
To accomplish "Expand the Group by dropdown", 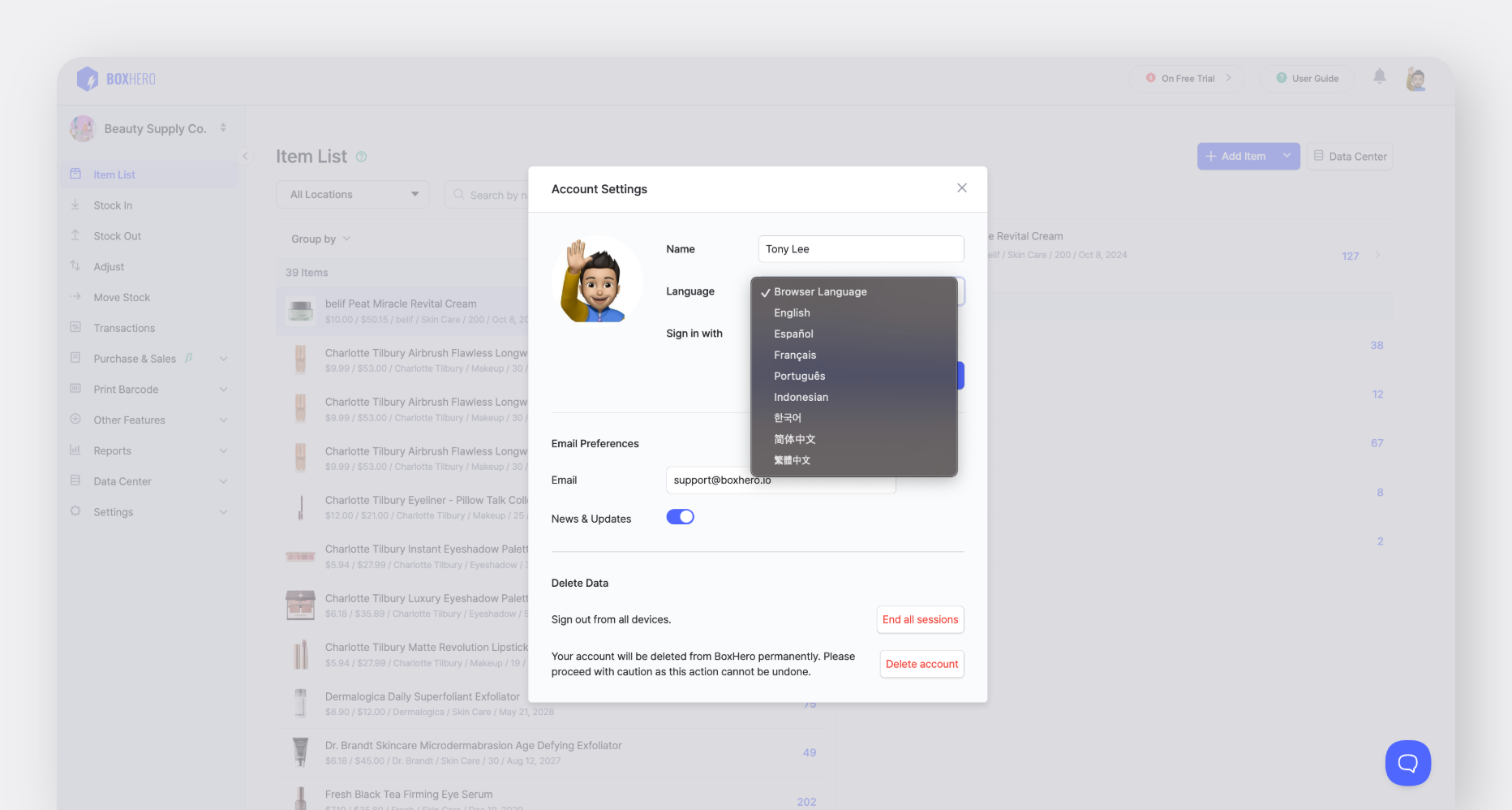I will pyautogui.click(x=320, y=239).
